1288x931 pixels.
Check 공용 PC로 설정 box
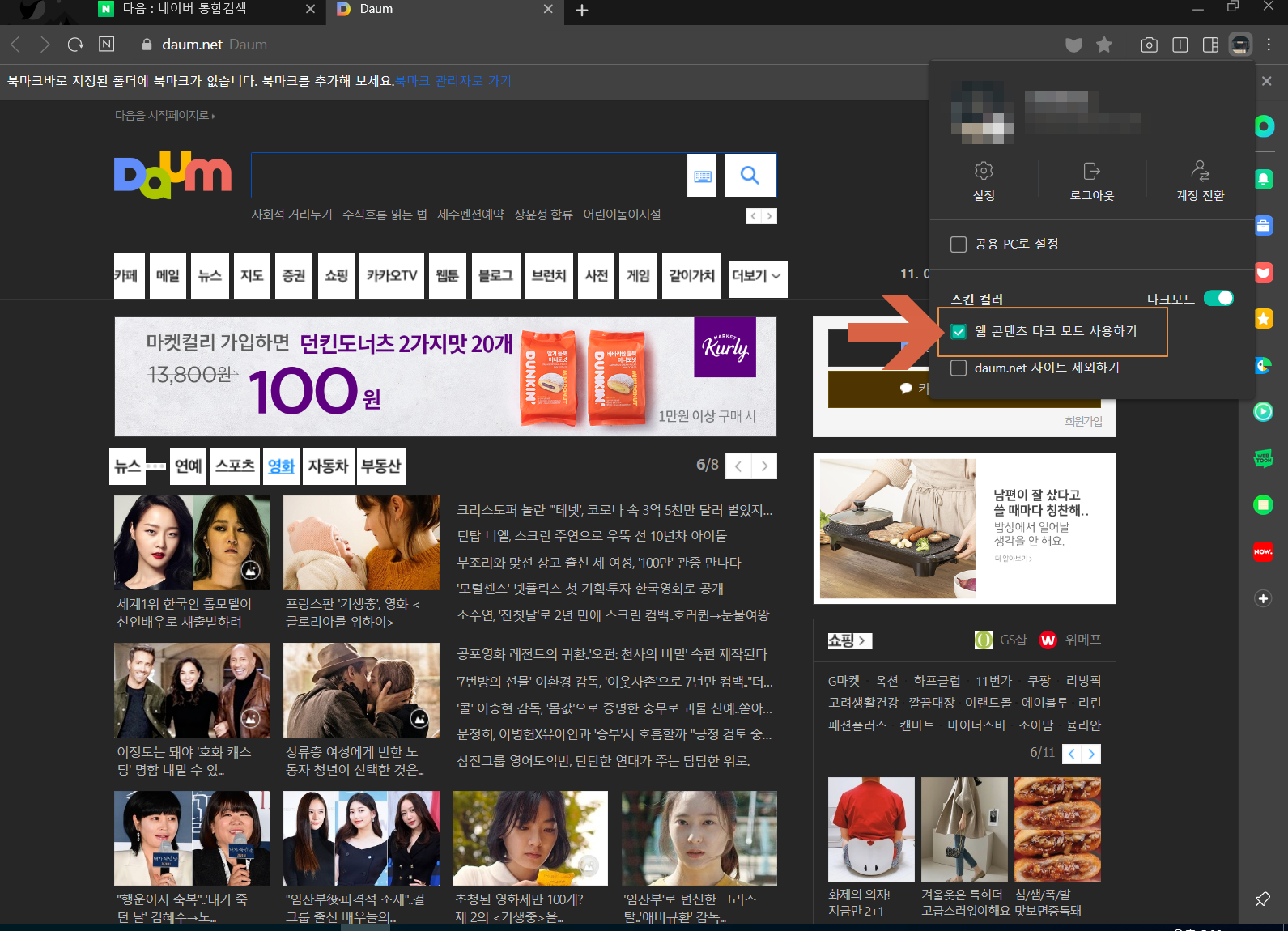(959, 244)
